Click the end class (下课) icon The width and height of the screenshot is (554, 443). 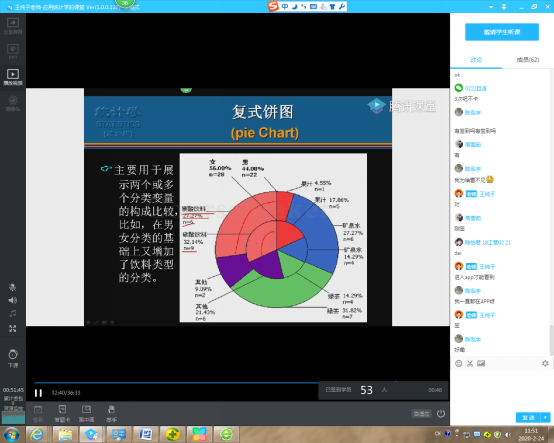coord(13,359)
